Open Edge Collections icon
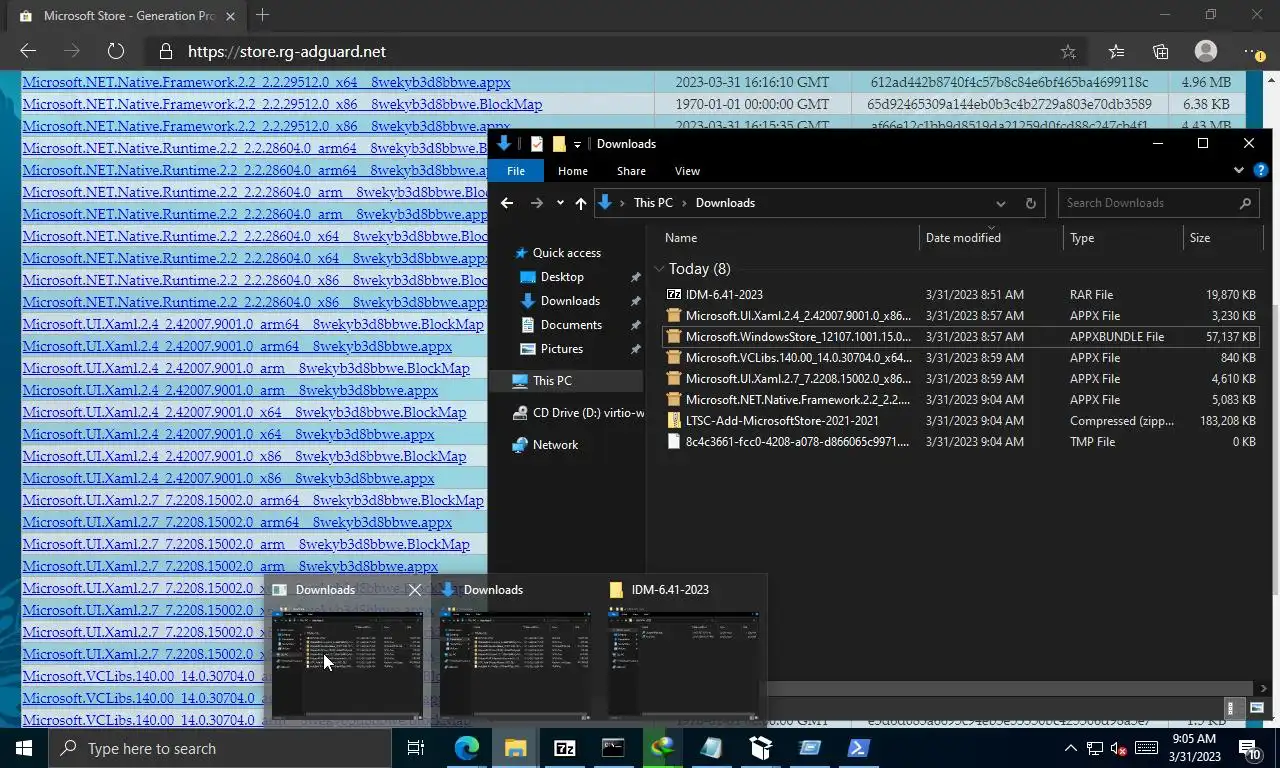 1161,52
